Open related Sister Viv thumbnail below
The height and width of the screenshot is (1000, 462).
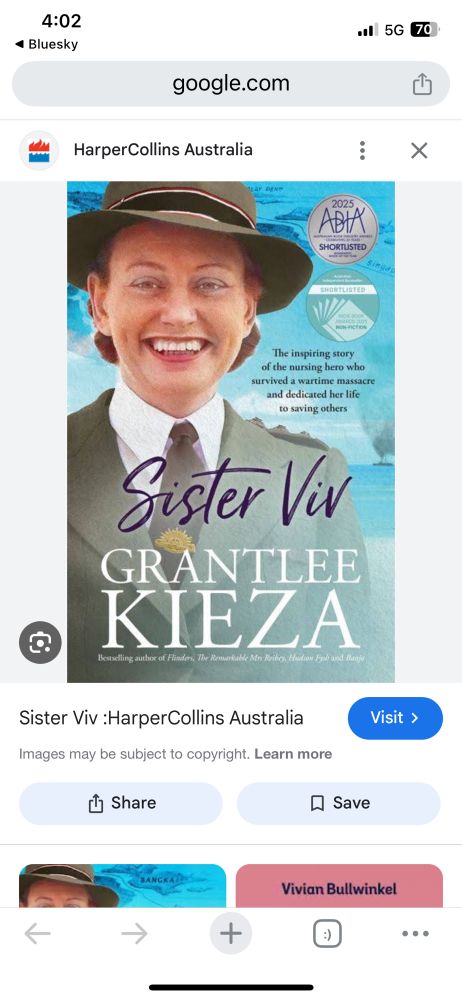[123, 885]
